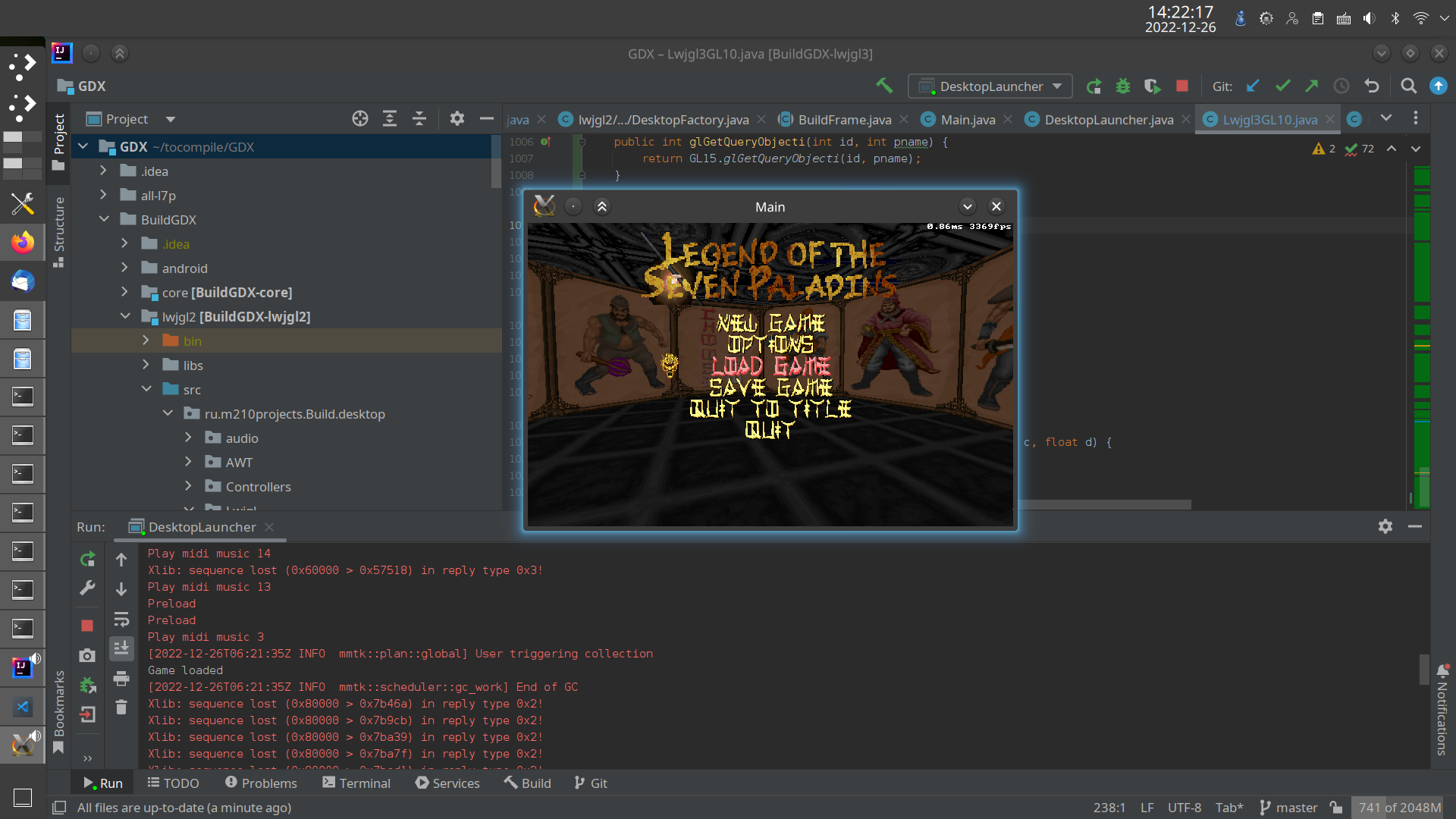This screenshot has height=819, width=1456.
Task: Open the Terminal tool window
Action: [356, 783]
